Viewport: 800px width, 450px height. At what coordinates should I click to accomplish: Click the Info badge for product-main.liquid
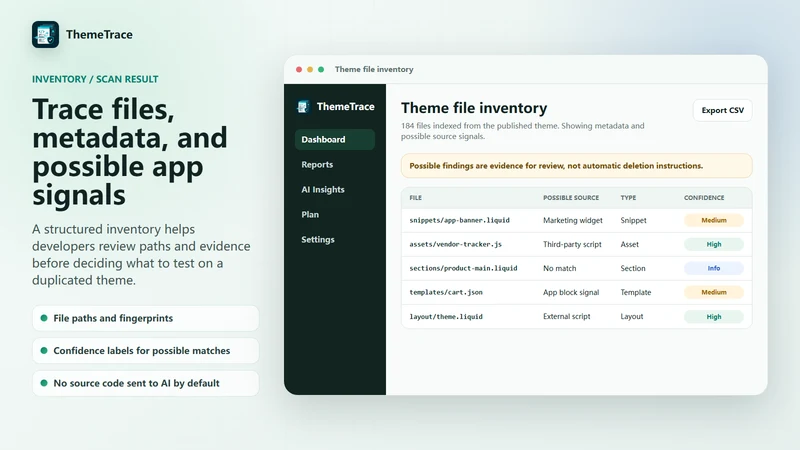click(714, 268)
